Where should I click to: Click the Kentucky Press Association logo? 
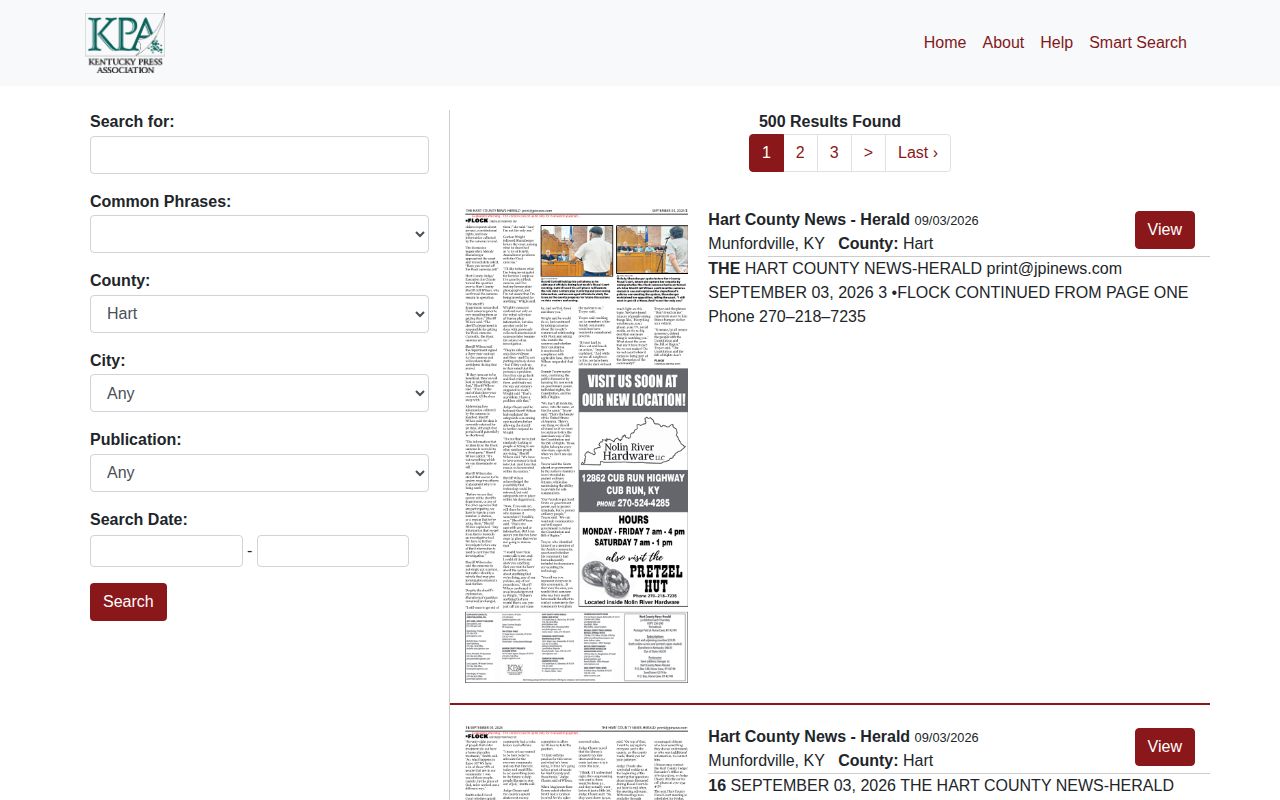(125, 43)
